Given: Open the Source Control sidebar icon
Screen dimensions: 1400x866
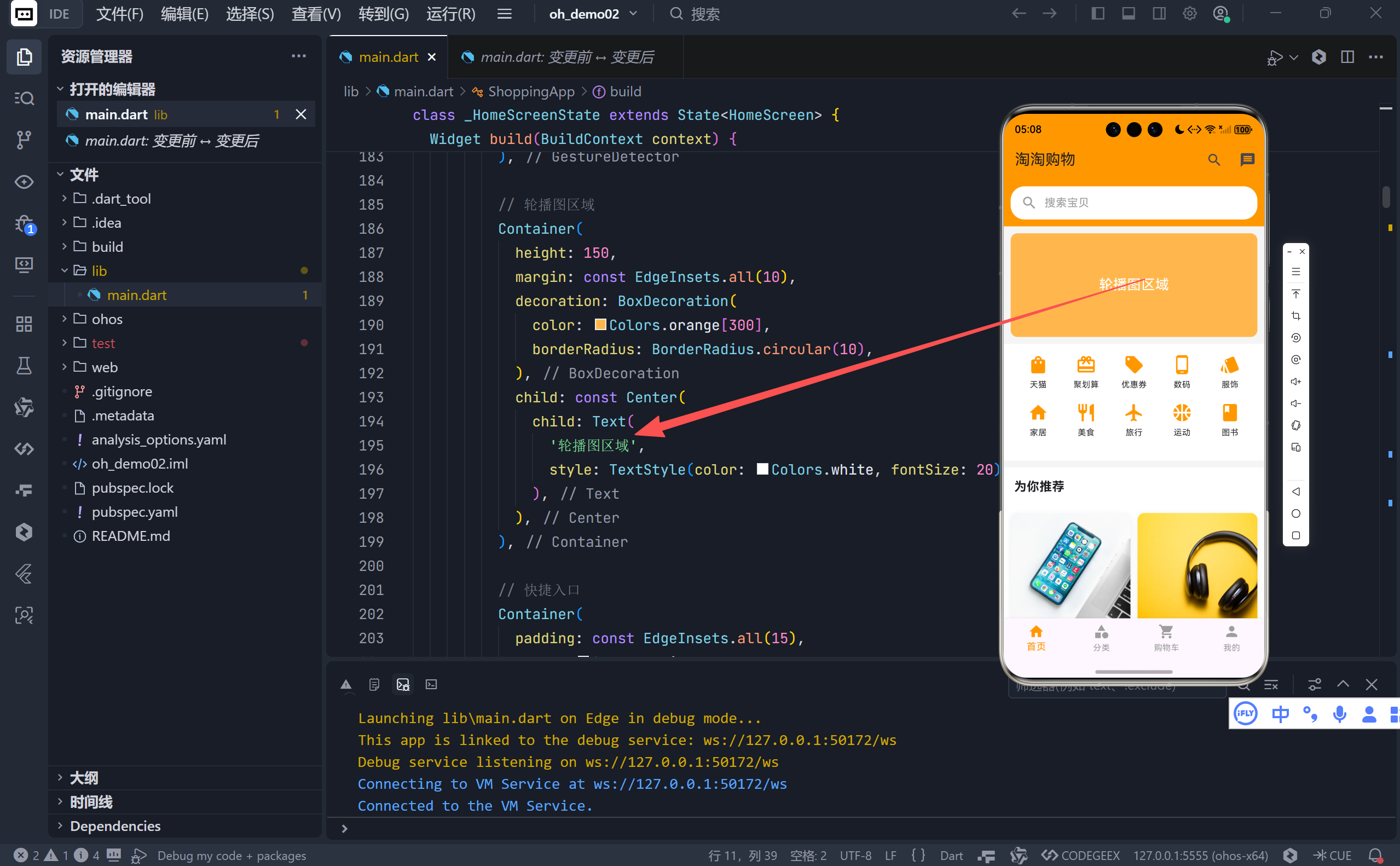Looking at the screenshot, I should pyautogui.click(x=24, y=140).
